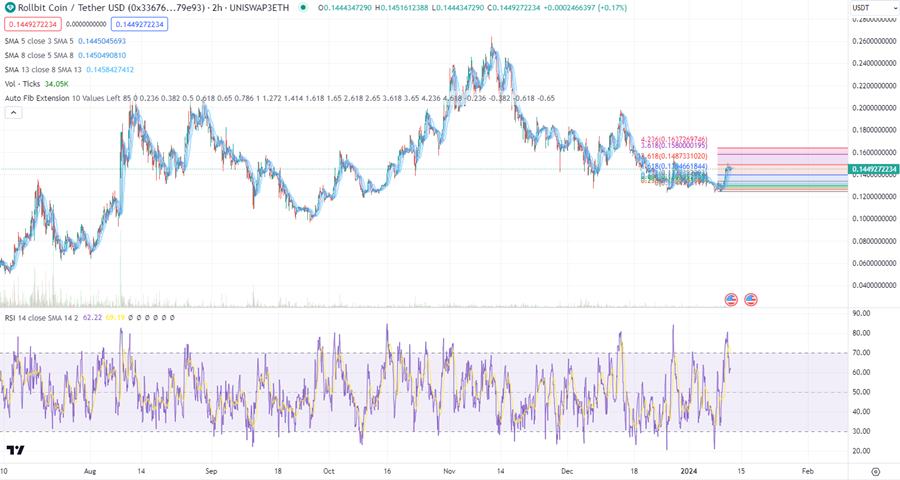Open chart settings gear icon

(875, 471)
